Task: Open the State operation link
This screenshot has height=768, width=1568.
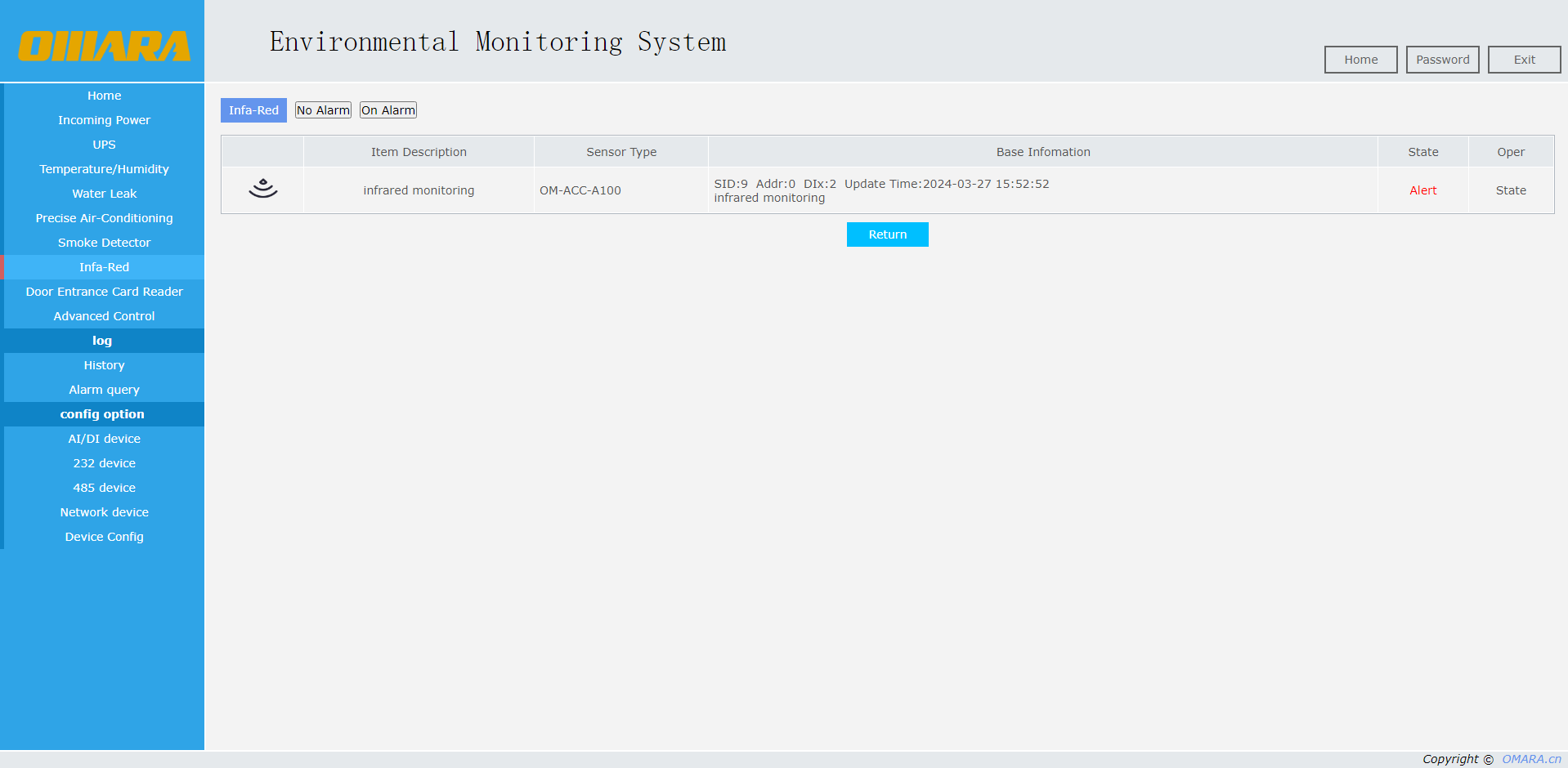Action: pos(1510,190)
